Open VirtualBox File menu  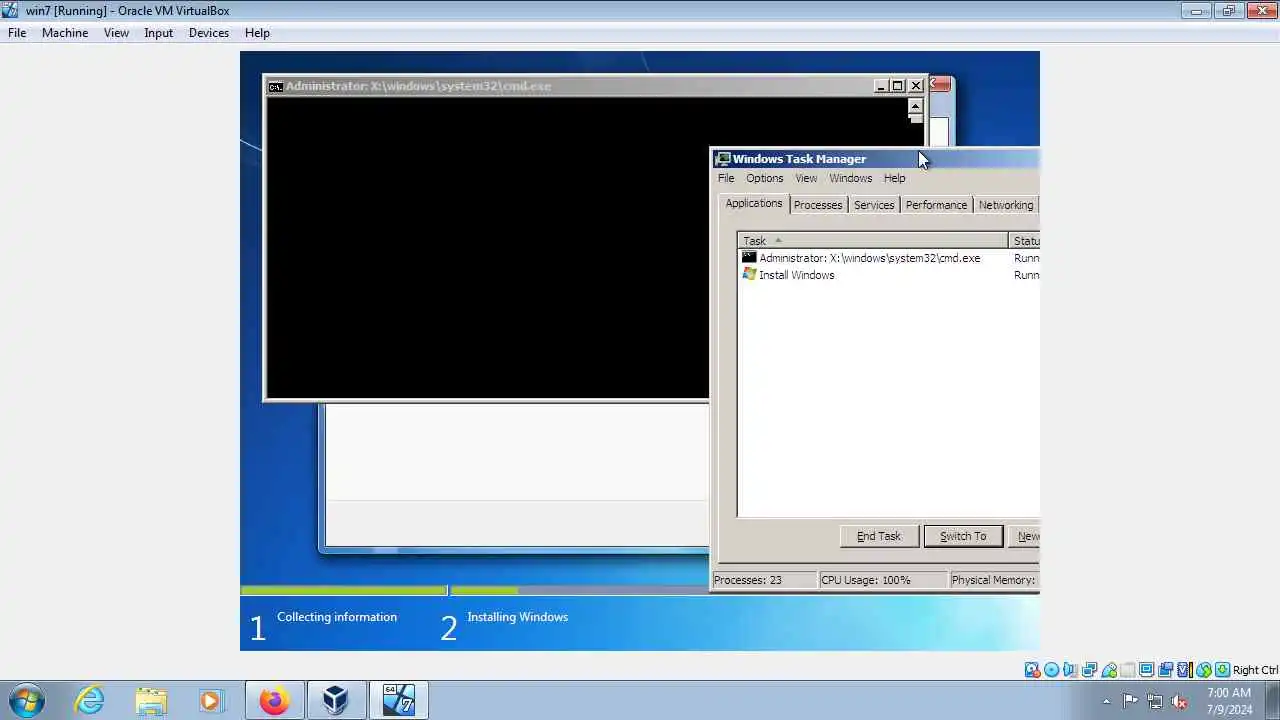[17, 33]
